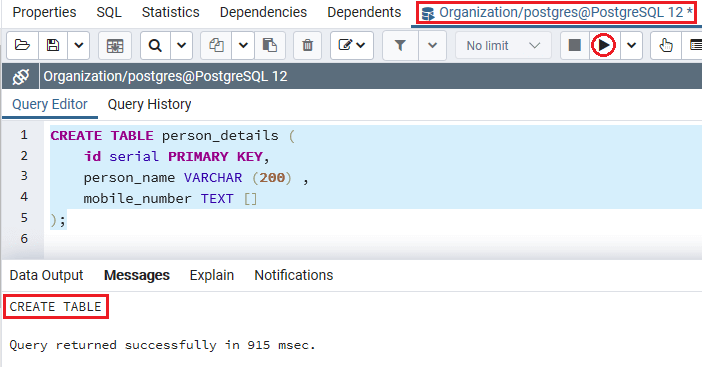Click line 3 person_name VARCHAR (200)

(x=196, y=178)
